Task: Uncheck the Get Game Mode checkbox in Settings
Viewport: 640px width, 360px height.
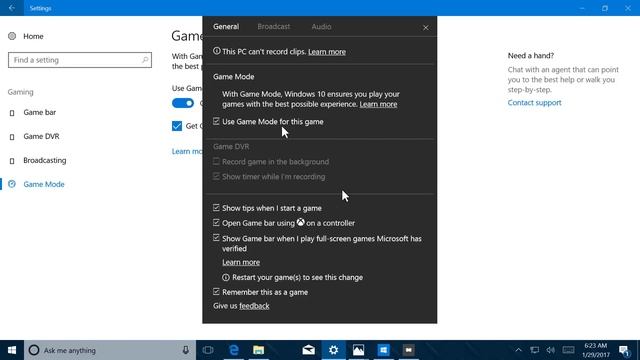Action: pos(177,126)
